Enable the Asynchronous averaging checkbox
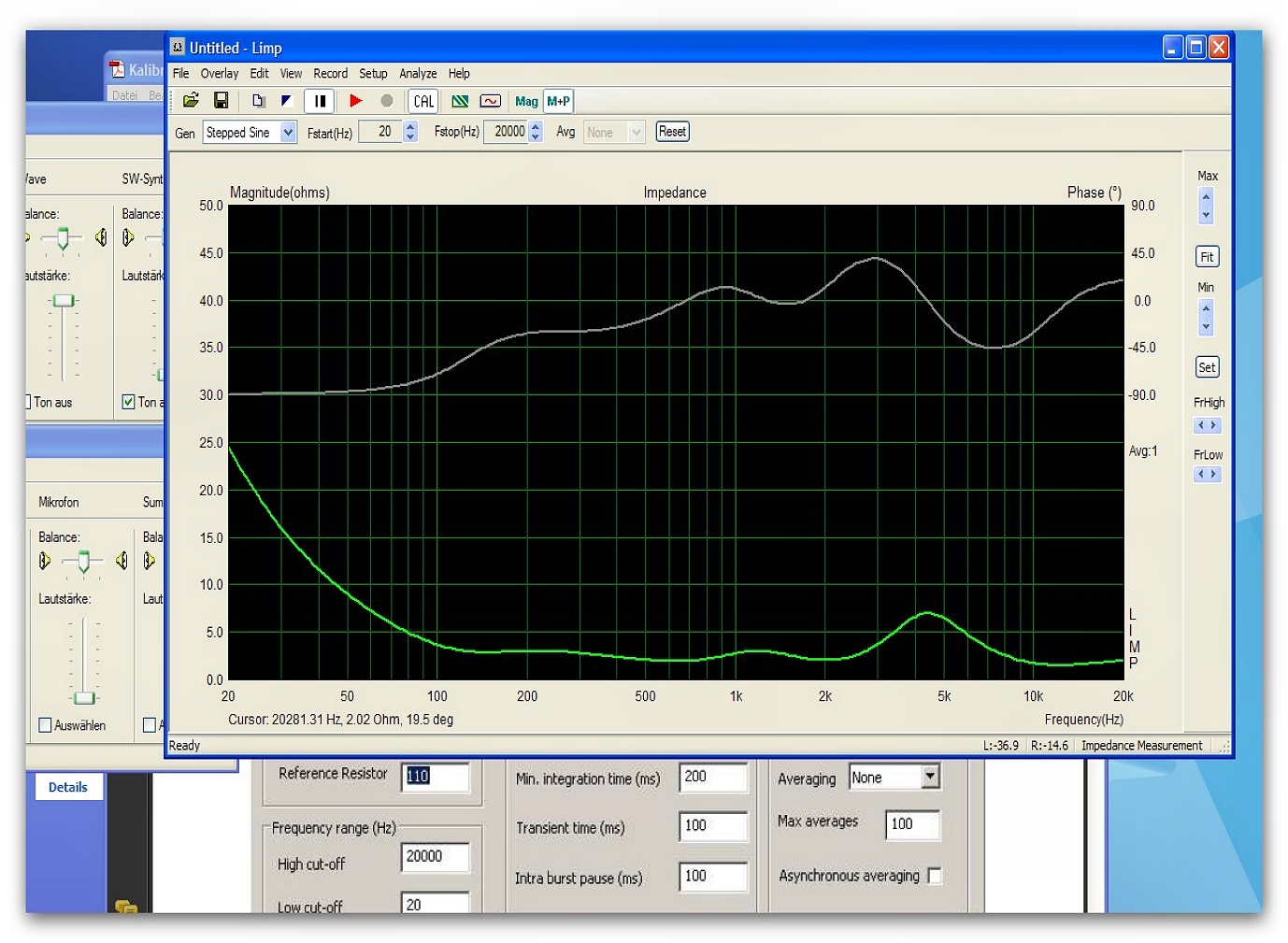The width and height of the screenshot is (1288, 943). 935,876
